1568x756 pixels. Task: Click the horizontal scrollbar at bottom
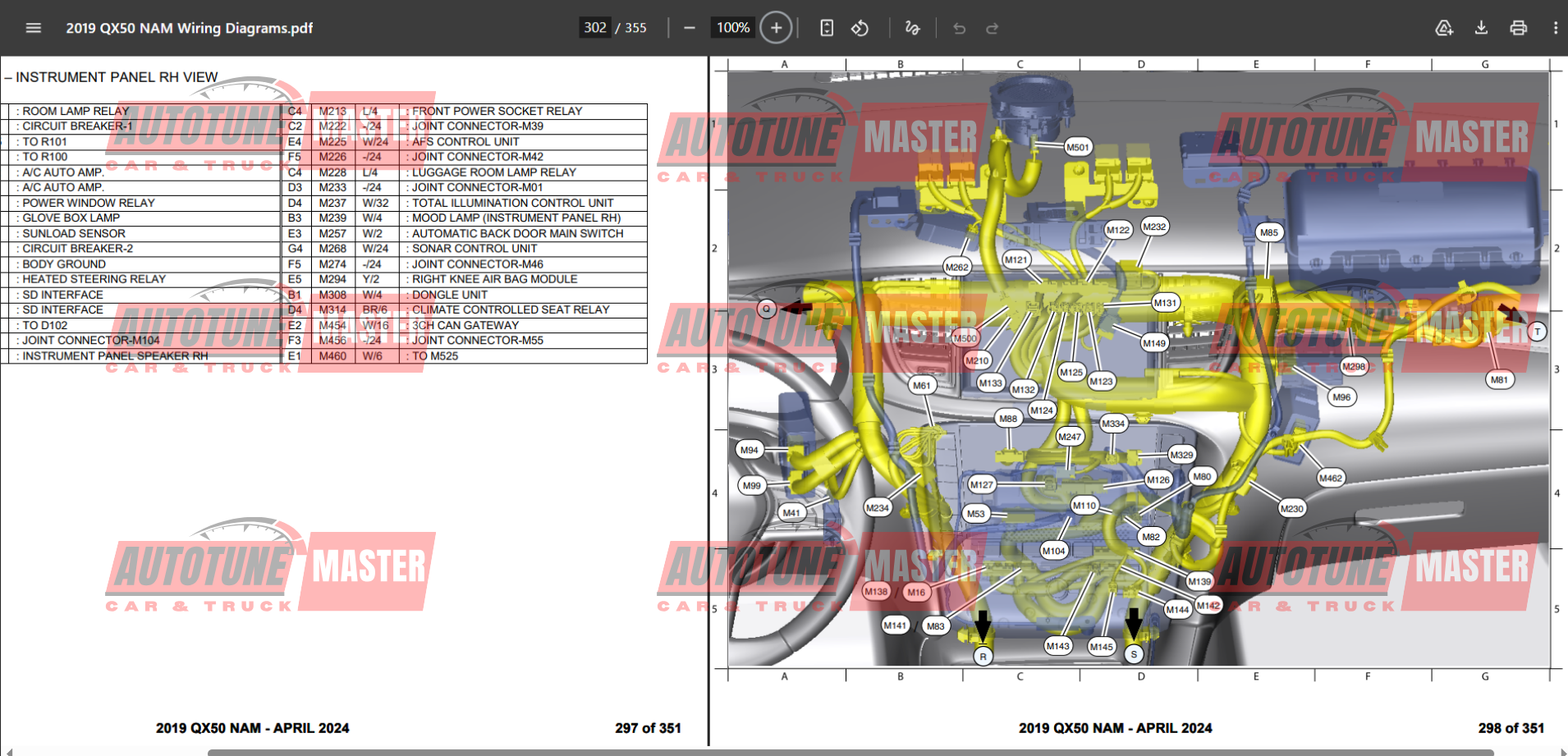(850, 752)
